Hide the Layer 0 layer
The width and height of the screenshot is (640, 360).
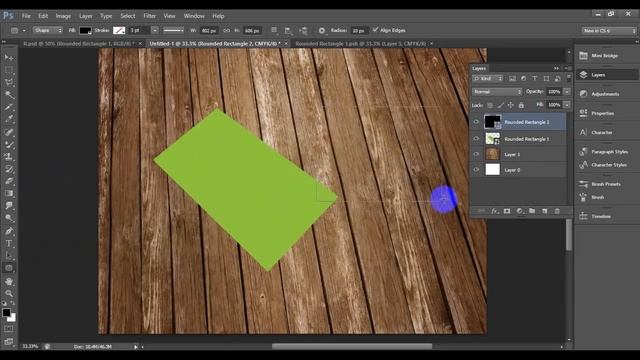(476, 169)
